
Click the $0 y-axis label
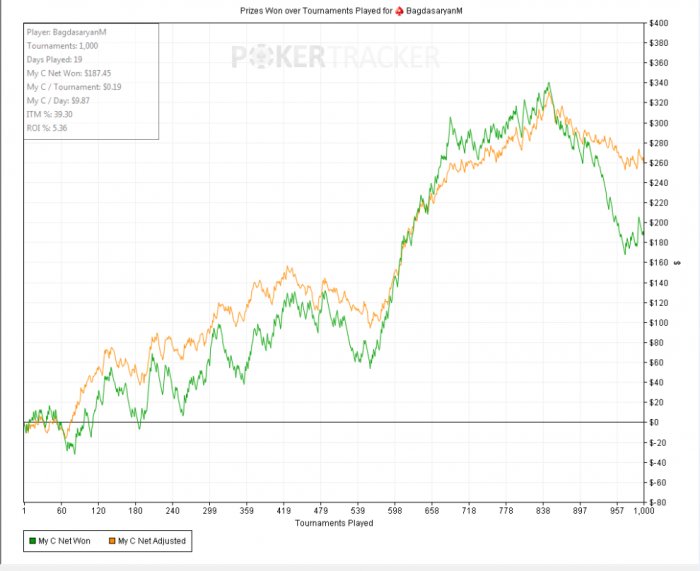654,422
